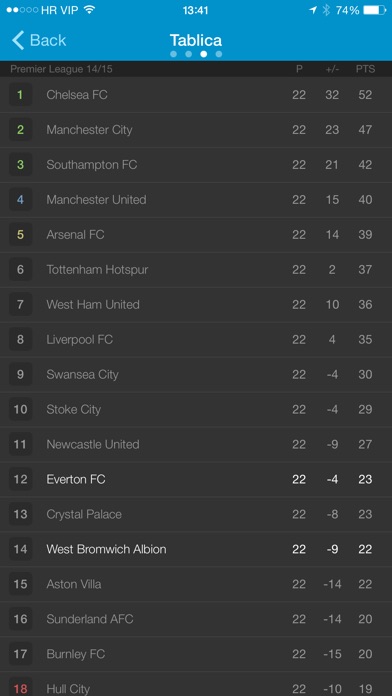Tap the +/- column header

coord(332,69)
